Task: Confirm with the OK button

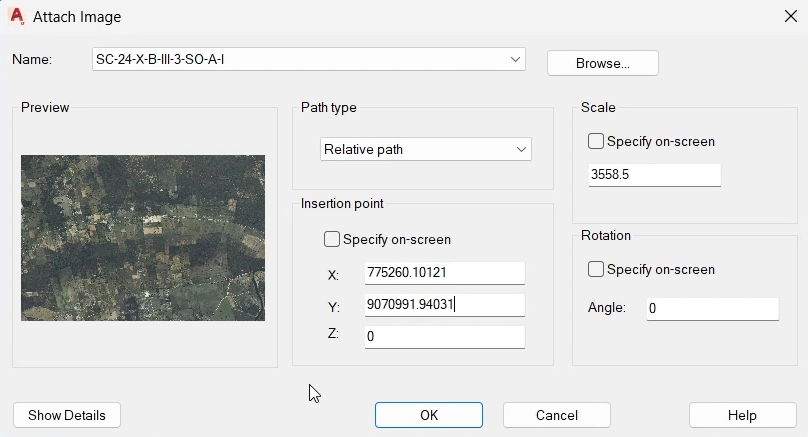Action: coord(428,415)
